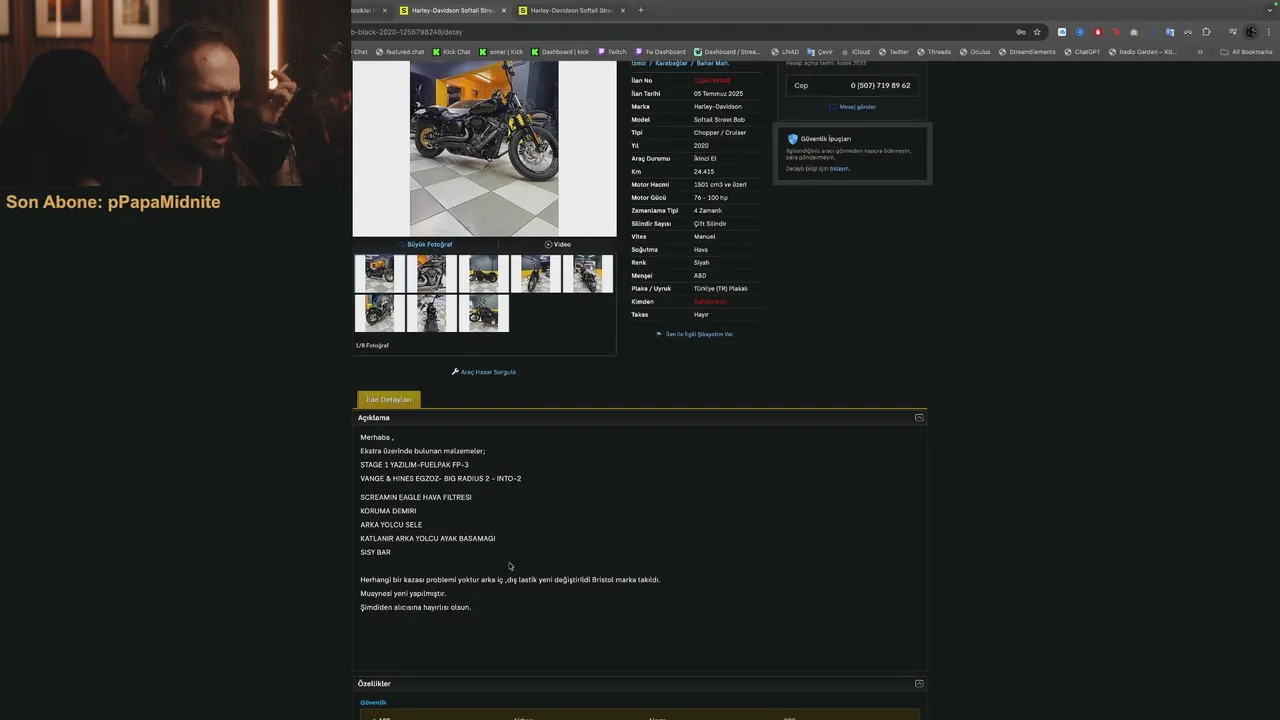Switch to the second Harley-Davidson Softail browser tab
Screen dimensions: 1280x720
tap(571, 10)
